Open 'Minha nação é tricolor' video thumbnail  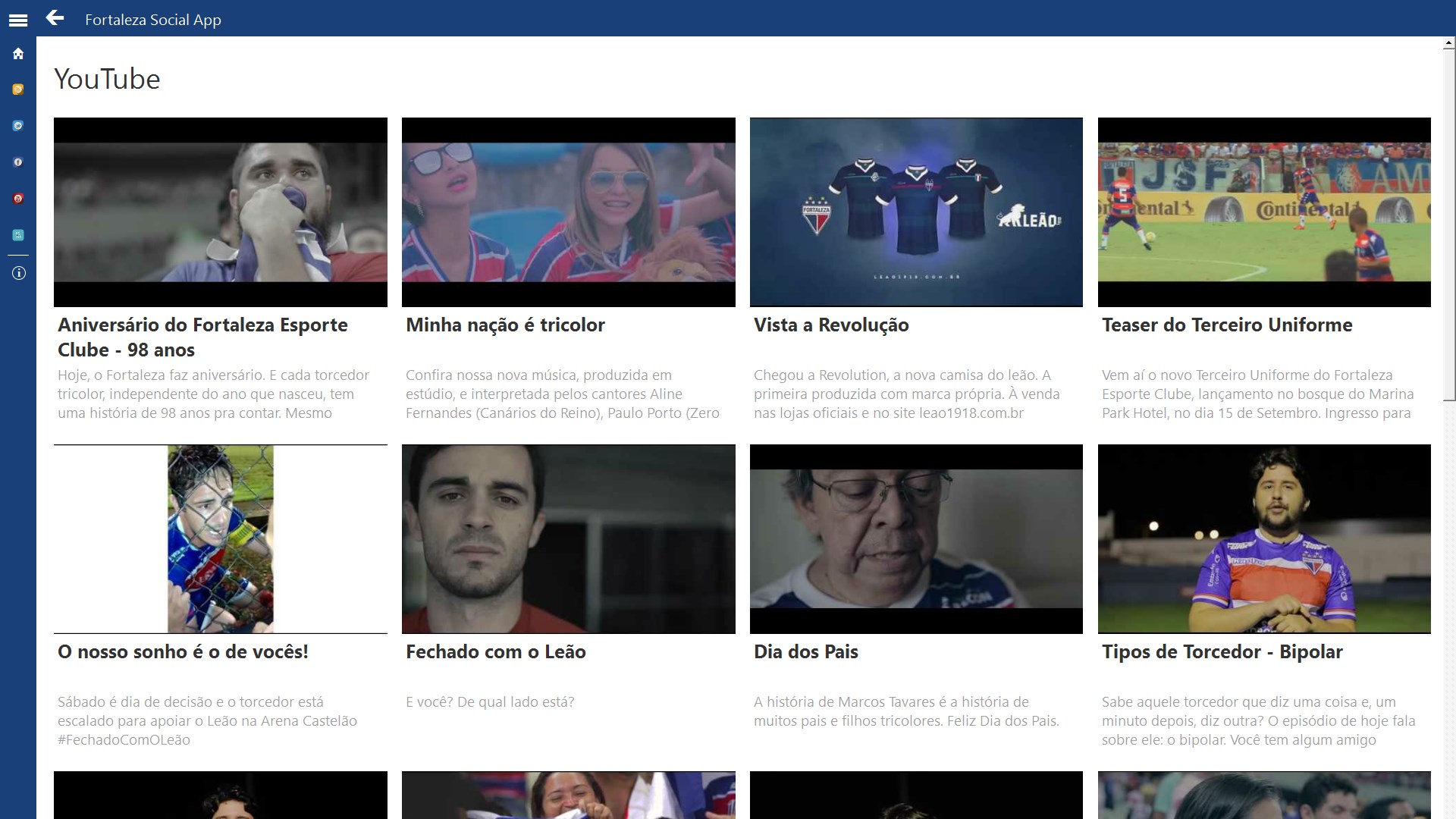568,212
